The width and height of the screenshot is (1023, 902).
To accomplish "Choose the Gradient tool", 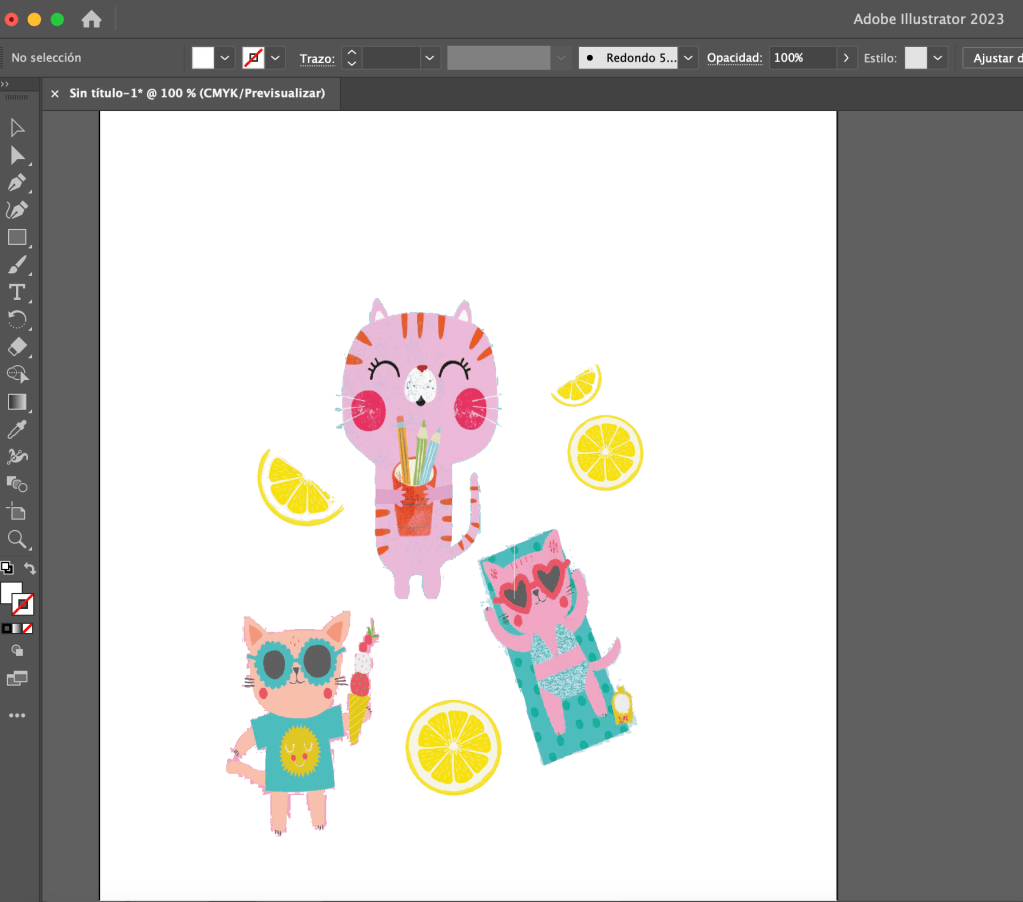I will tap(17, 402).
